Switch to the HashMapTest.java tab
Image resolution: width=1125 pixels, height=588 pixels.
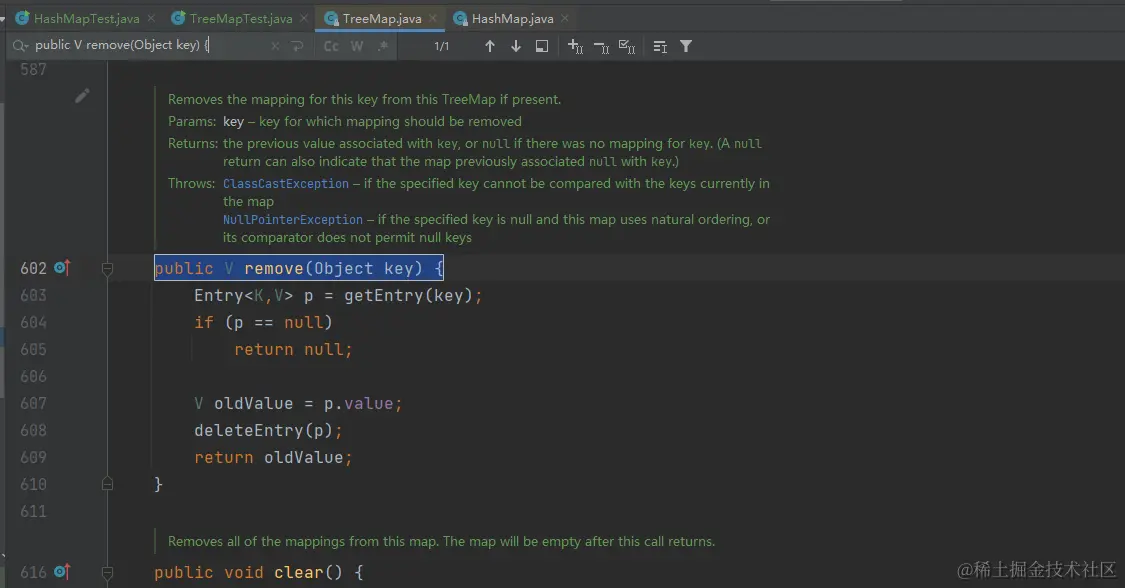coord(86,19)
